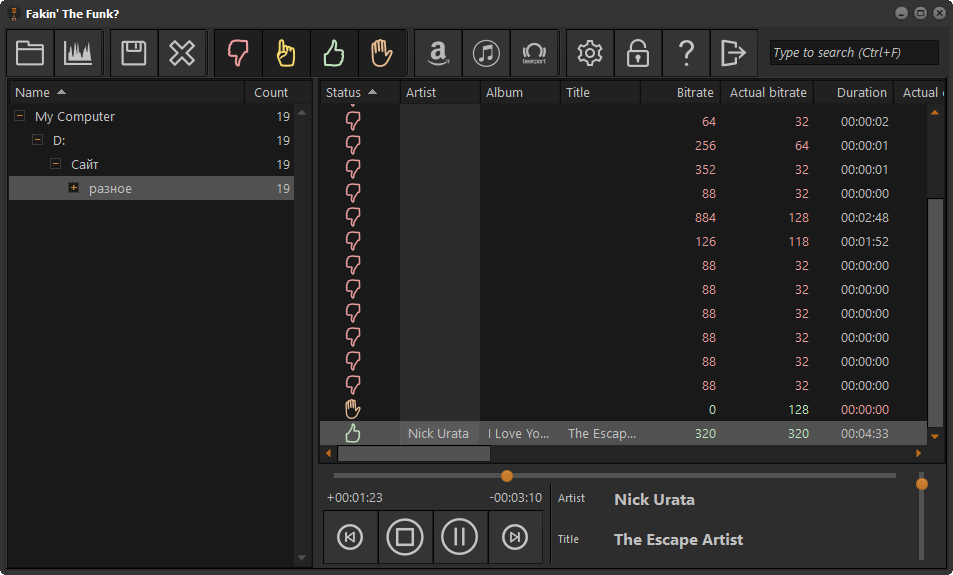Sort file list by Bitrate column
The width and height of the screenshot is (953, 575).
(680, 92)
